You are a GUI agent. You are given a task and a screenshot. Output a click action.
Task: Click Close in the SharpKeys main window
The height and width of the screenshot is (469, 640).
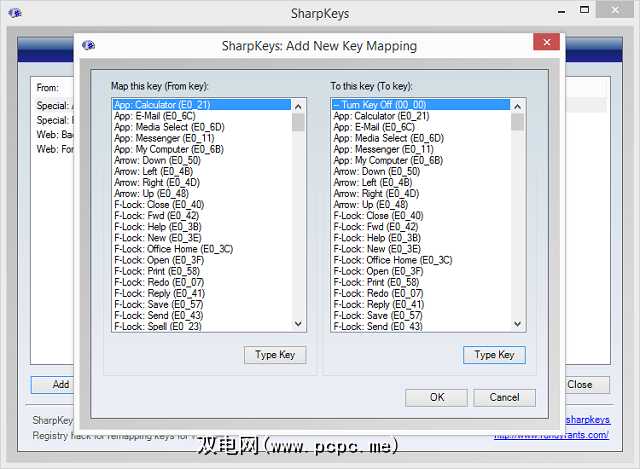587,385
